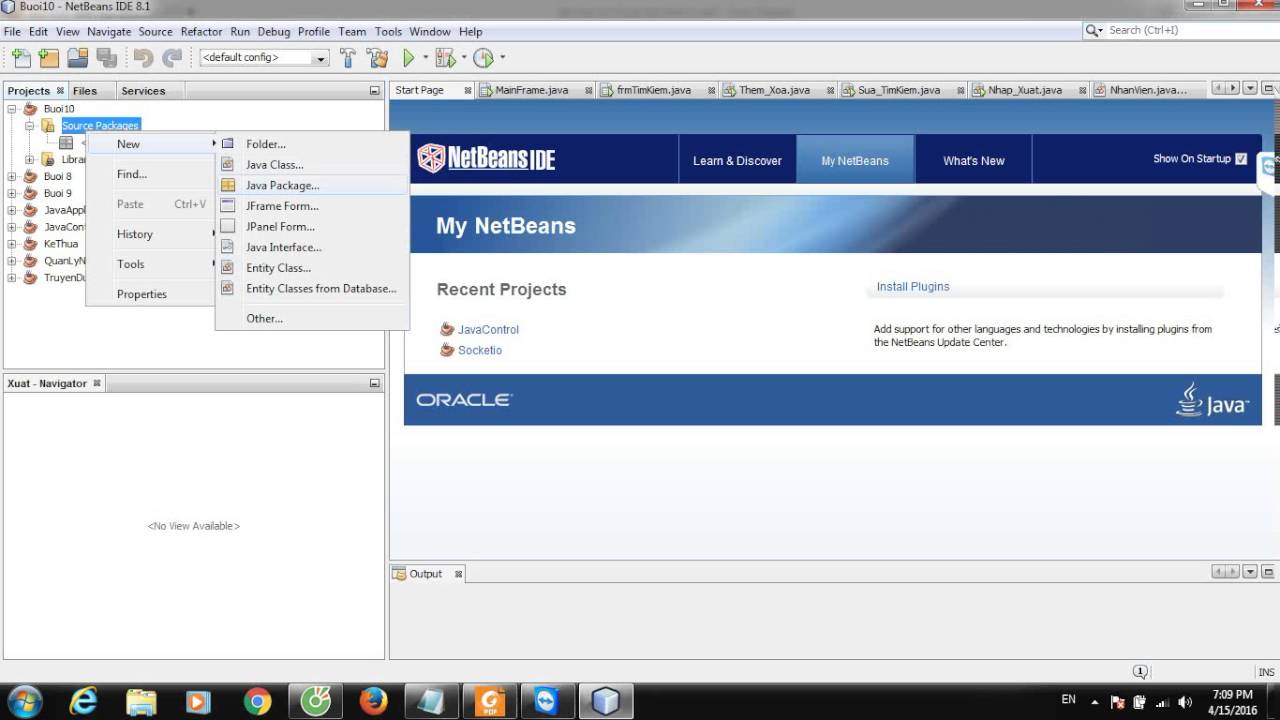Select Java Class... from the New submenu
This screenshot has height=720, width=1280.
(x=312, y=165)
